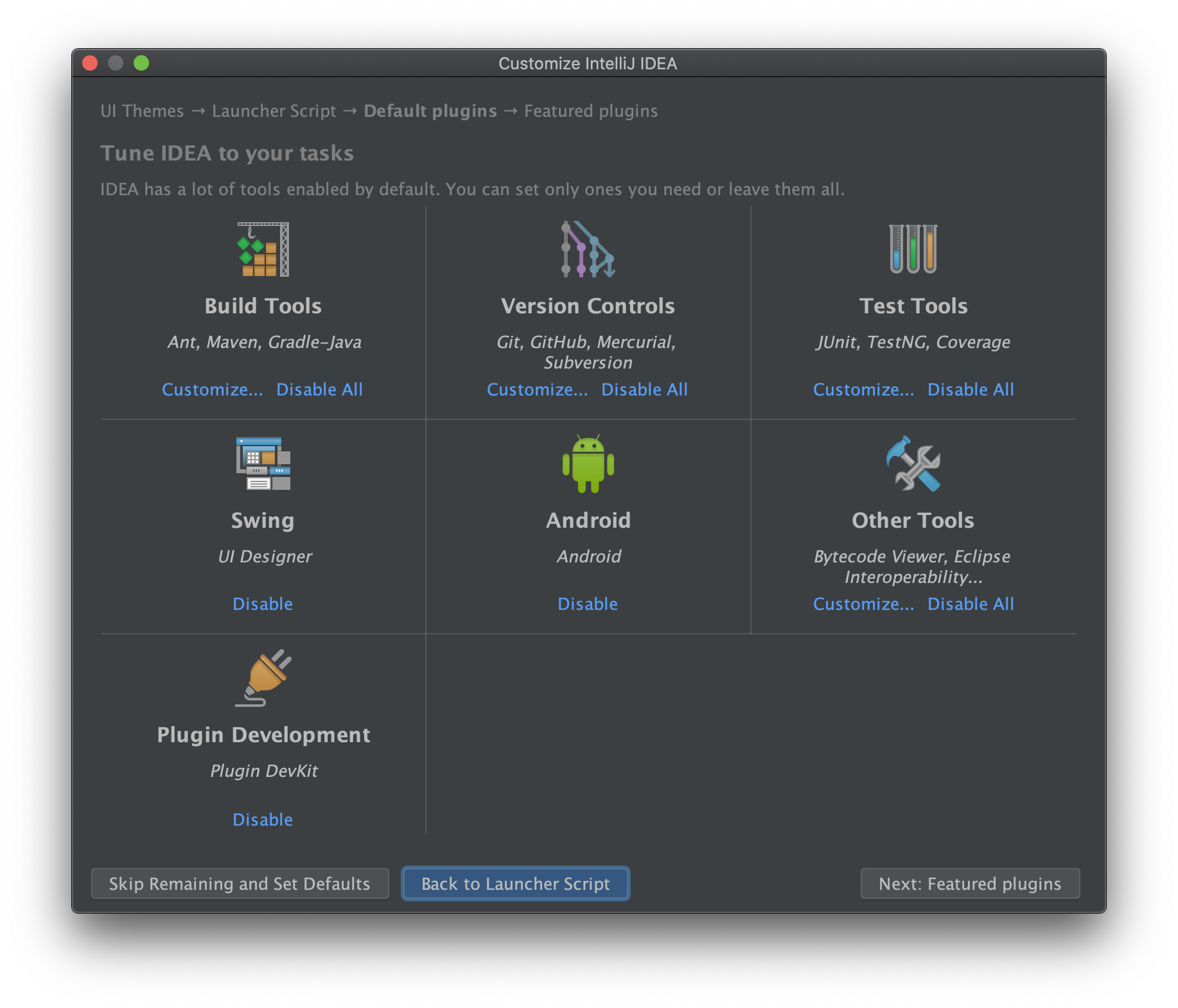Disable all Other Tools plugins

tap(971, 604)
